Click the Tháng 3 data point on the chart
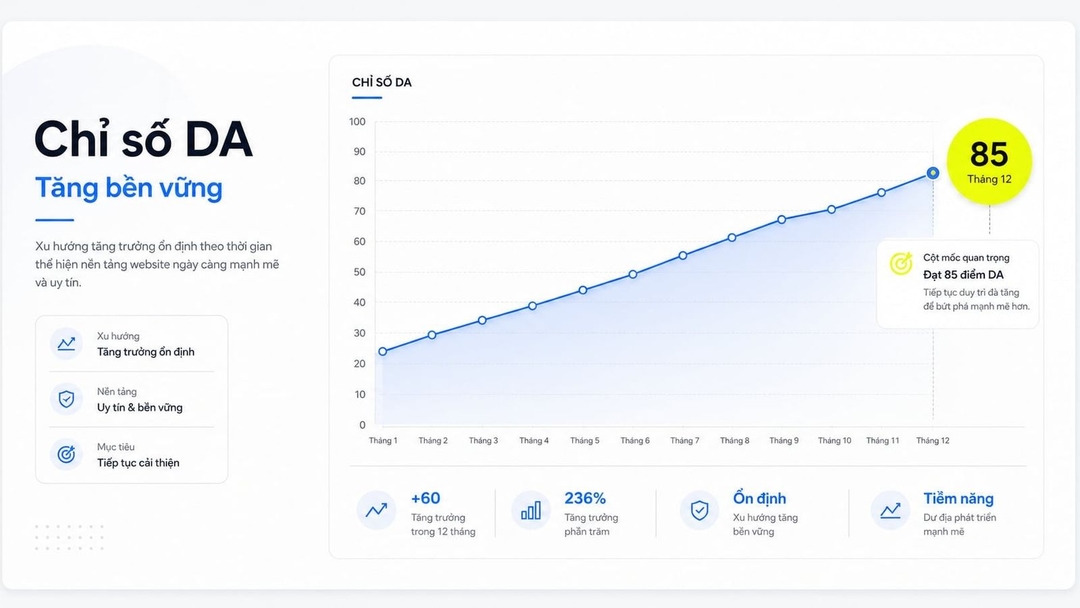This screenshot has width=1080, height=608. [482, 320]
